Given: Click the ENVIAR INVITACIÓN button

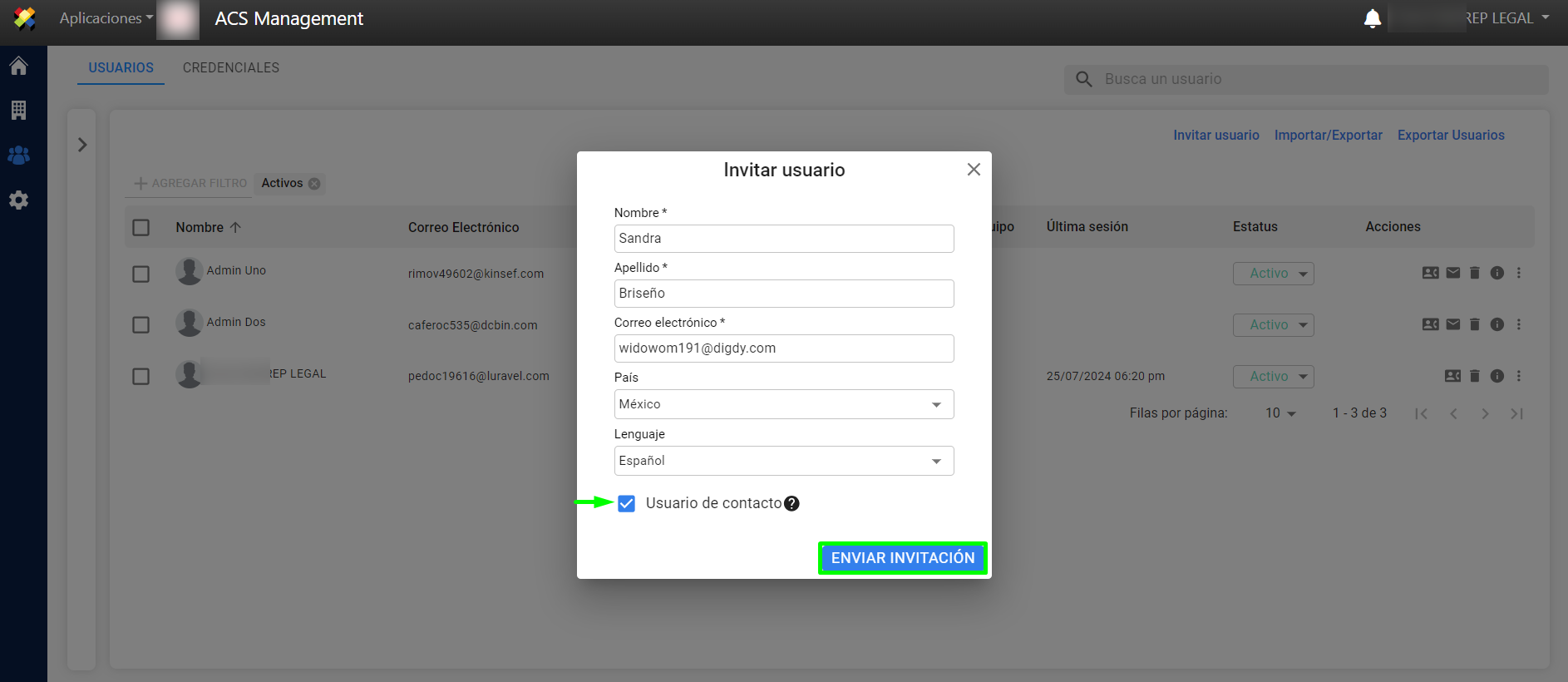Looking at the screenshot, I should (902, 558).
